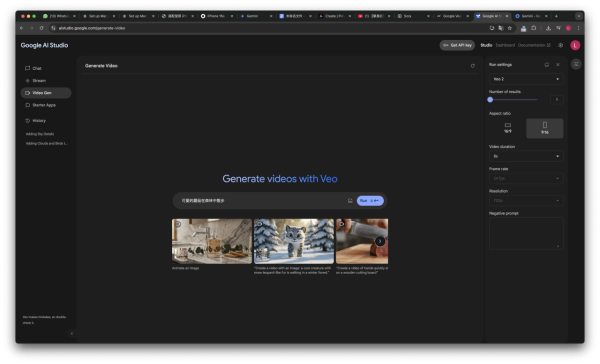Close the Google AI Studio browser tab
The image size is (600, 364).
507,16
